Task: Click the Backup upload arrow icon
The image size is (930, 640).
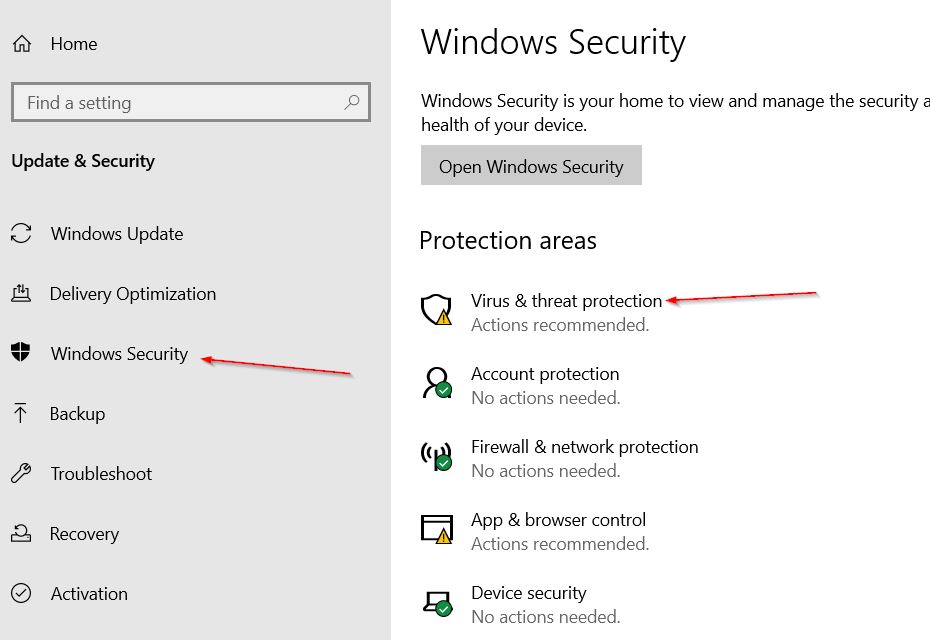Action: 20,413
